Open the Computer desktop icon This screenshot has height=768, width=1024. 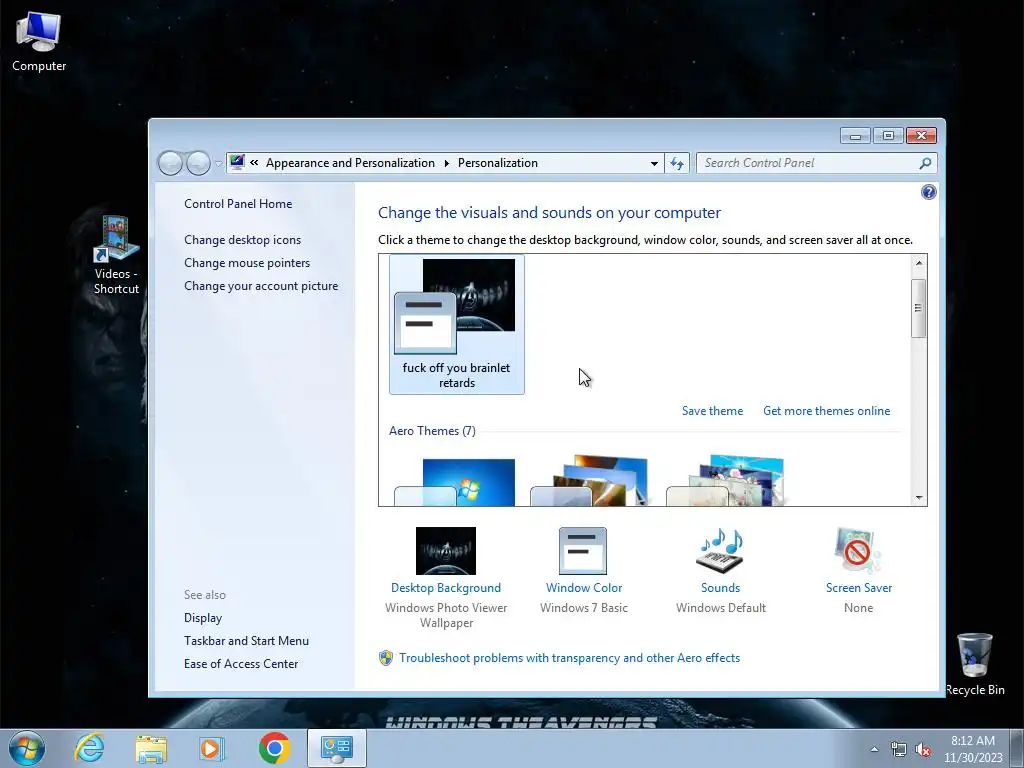click(x=39, y=42)
